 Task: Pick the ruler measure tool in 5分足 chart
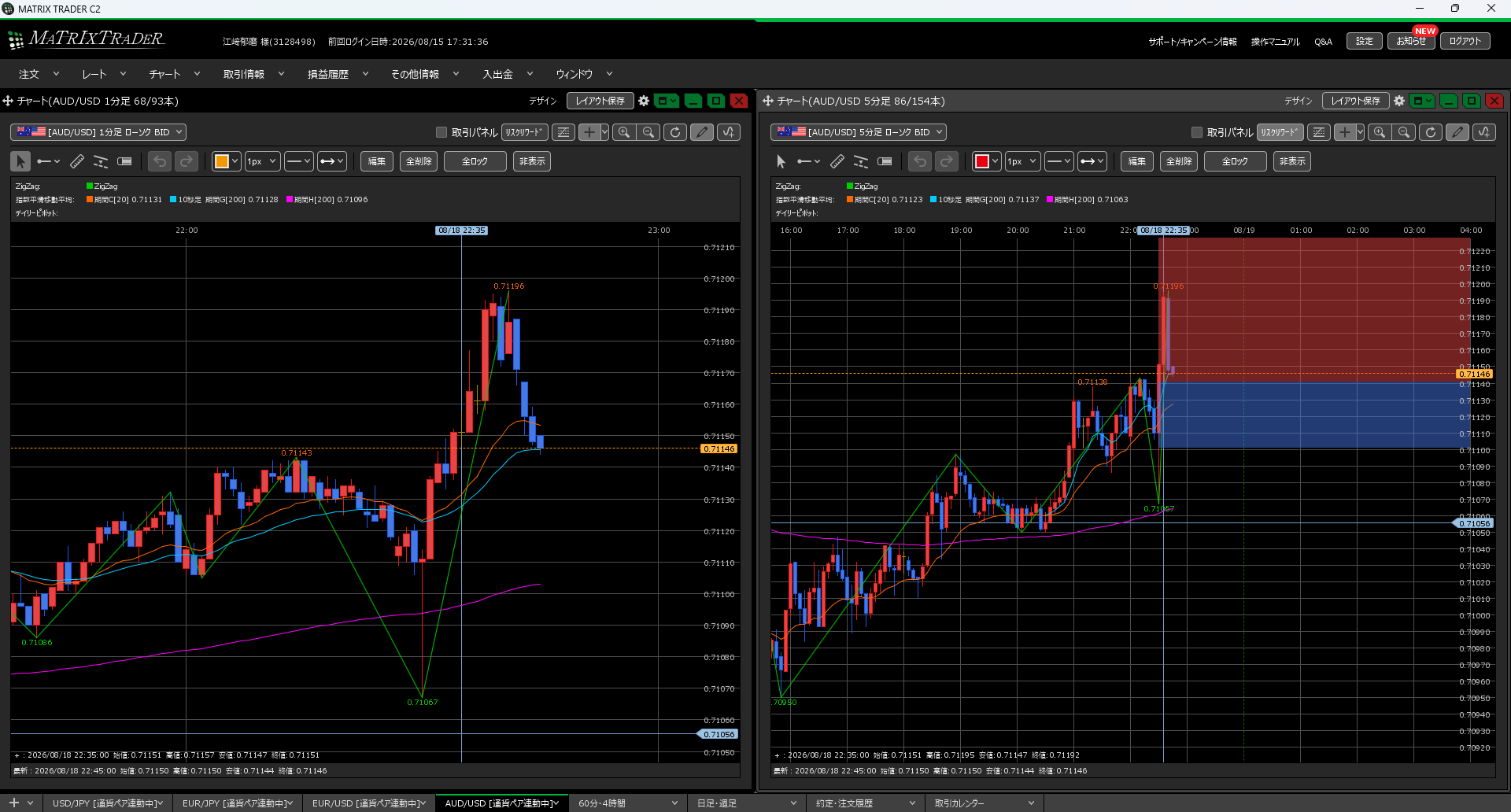[x=837, y=161]
